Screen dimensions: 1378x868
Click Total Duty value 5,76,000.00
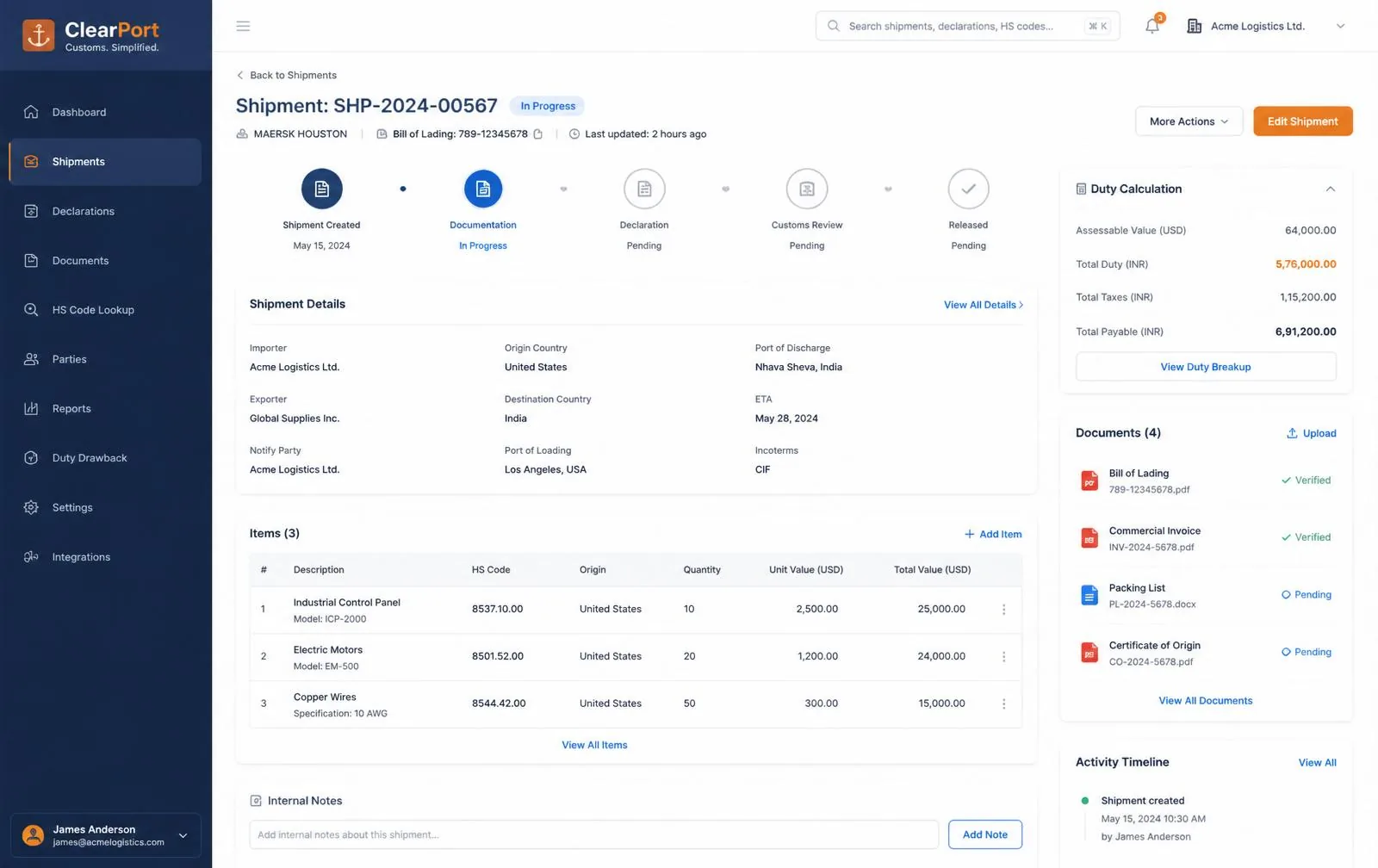pos(1306,264)
